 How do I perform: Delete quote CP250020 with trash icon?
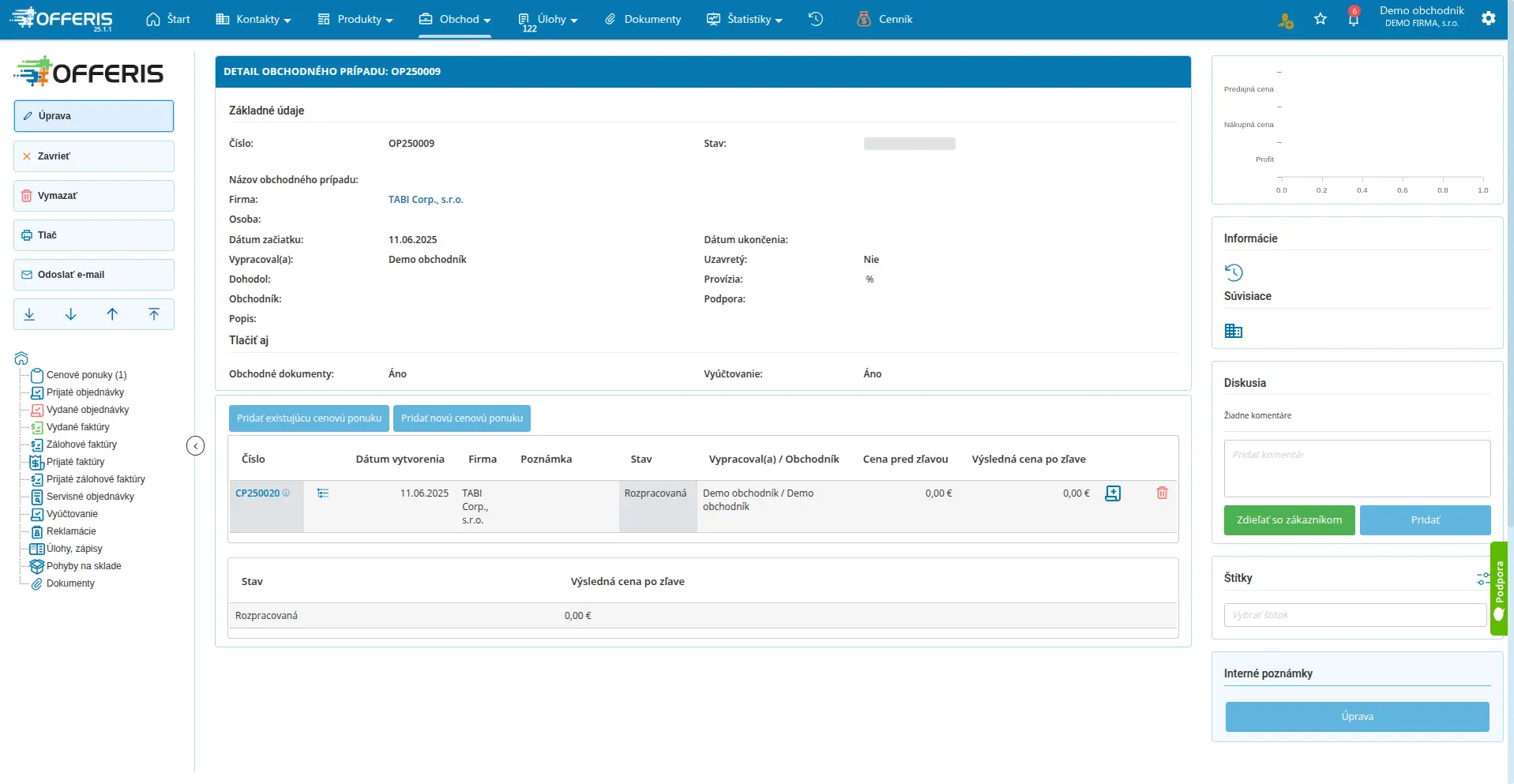click(1162, 493)
